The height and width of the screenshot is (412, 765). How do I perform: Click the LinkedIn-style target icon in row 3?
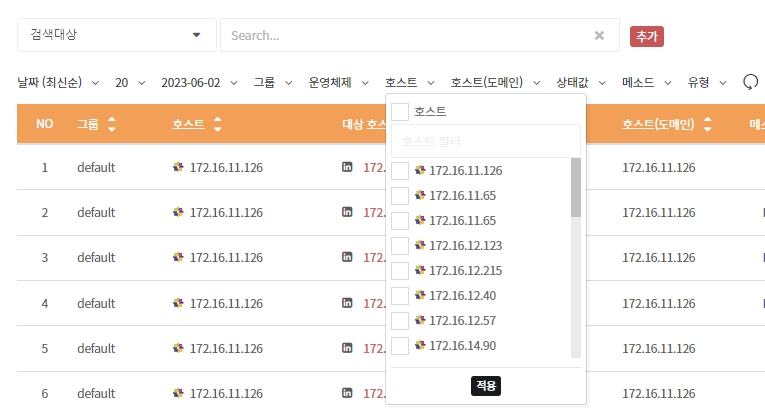coord(347,257)
